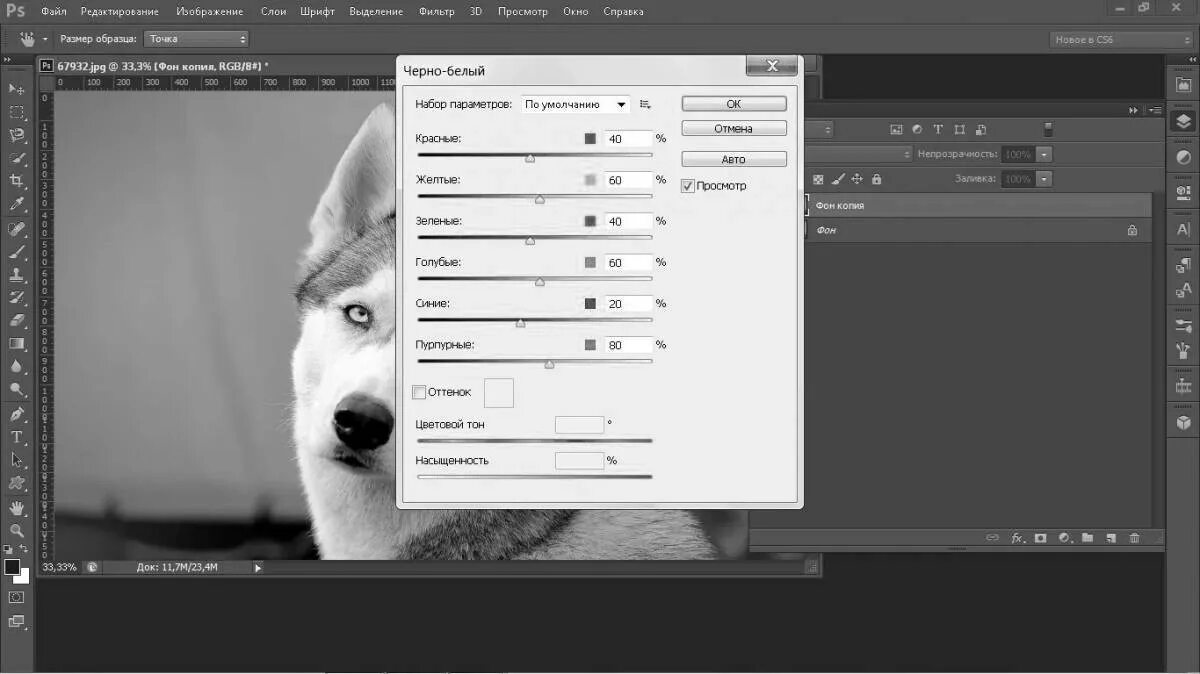This screenshot has height=674, width=1200.
Task: Delete layer with trash icon
Action: pos(1134,538)
